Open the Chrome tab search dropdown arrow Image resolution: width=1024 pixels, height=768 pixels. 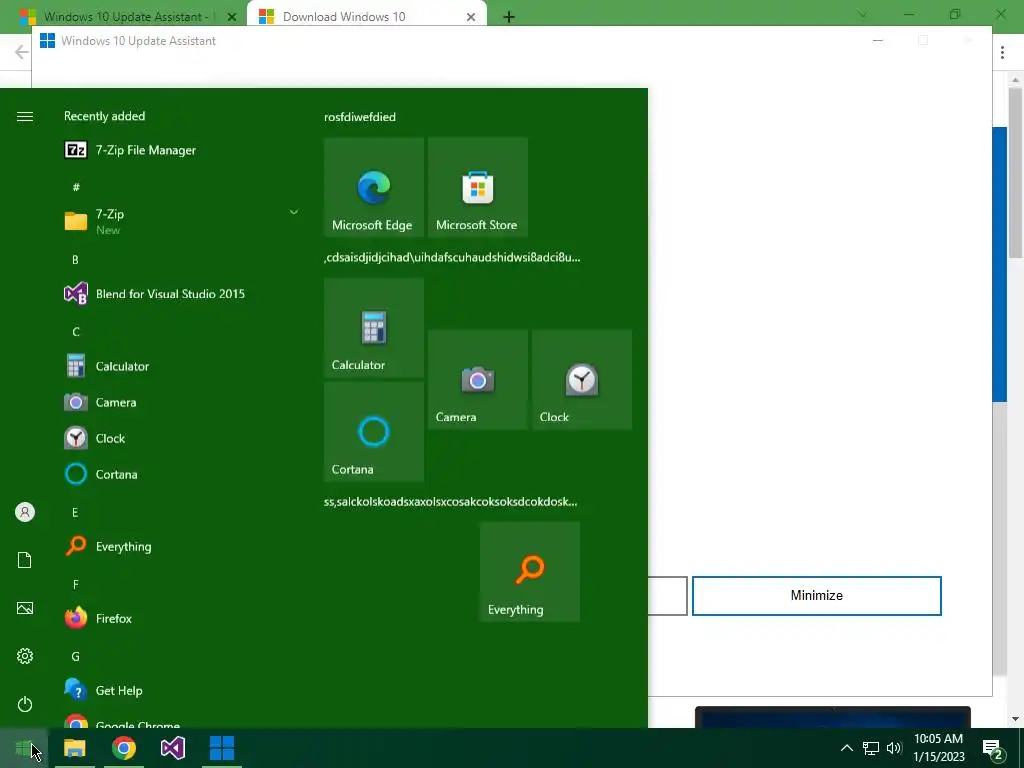pyautogui.click(x=862, y=14)
